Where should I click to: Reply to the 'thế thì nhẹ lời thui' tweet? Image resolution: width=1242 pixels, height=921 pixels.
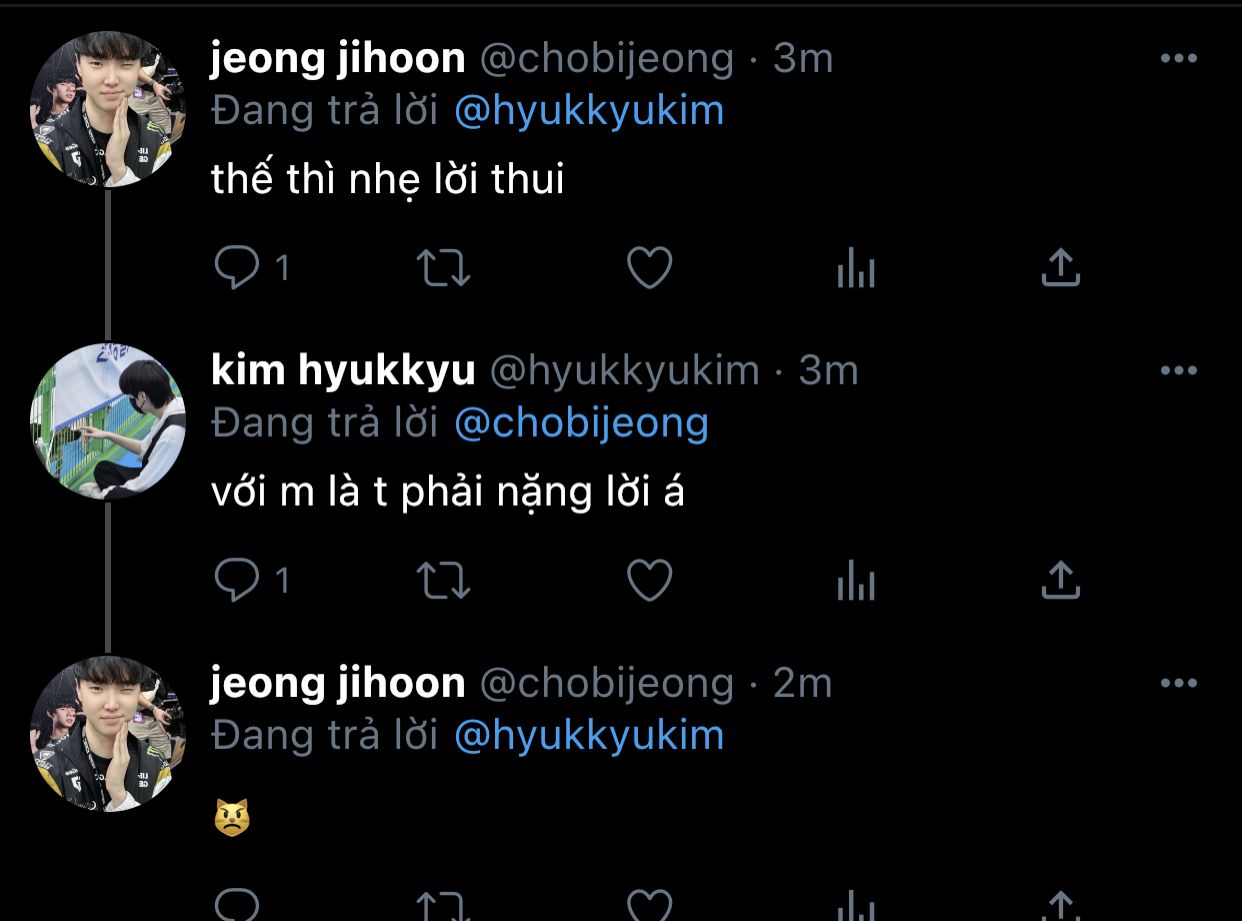(x=237, y=267)
